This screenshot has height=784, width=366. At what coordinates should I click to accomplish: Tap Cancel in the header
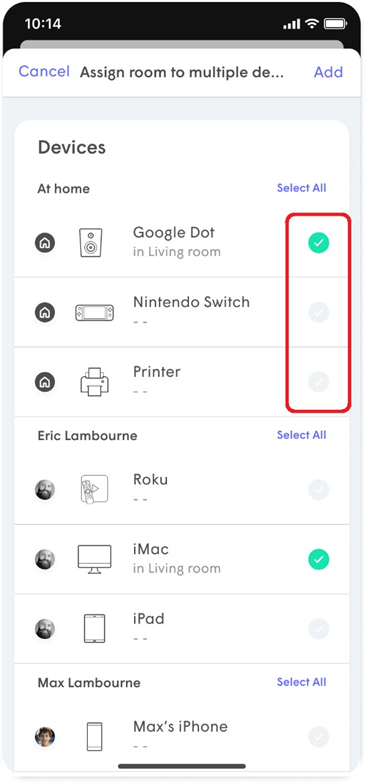[44, 72]
